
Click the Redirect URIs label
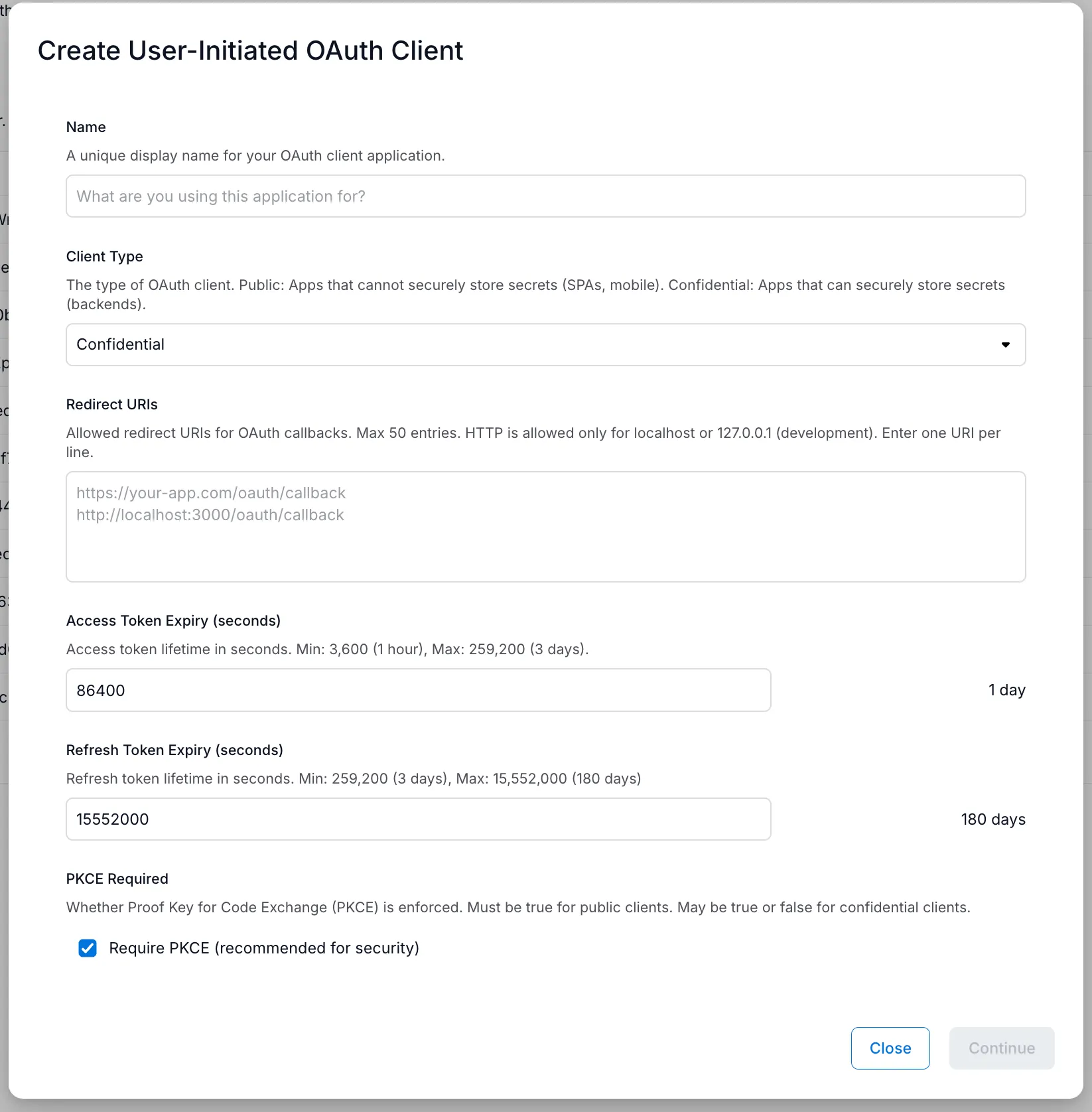point(111,404)
